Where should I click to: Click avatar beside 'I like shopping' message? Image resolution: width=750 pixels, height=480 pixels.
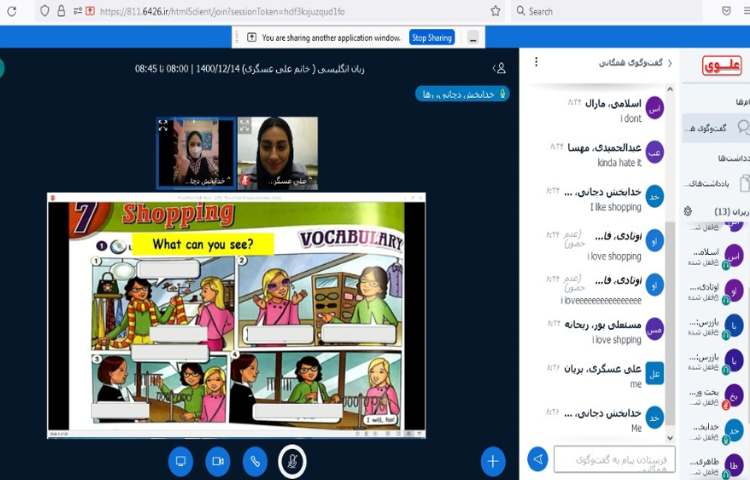[x=654, y=196]
